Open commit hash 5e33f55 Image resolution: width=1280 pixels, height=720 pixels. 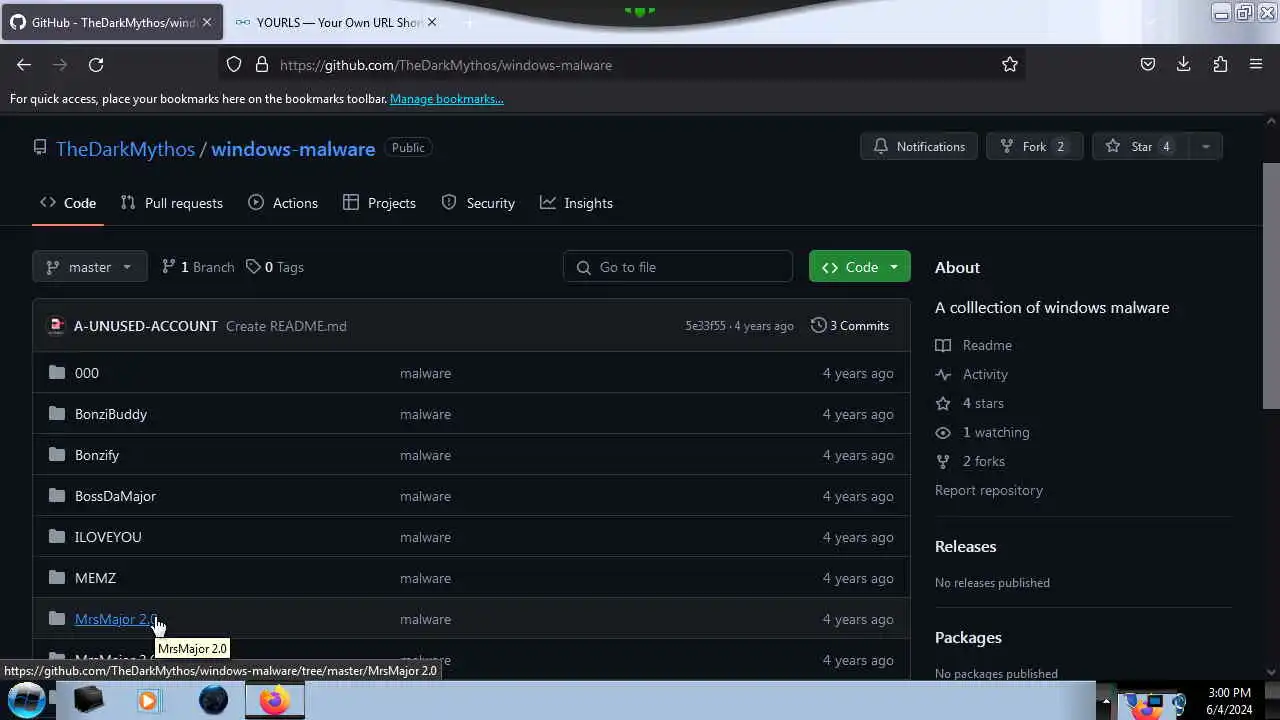705,326
